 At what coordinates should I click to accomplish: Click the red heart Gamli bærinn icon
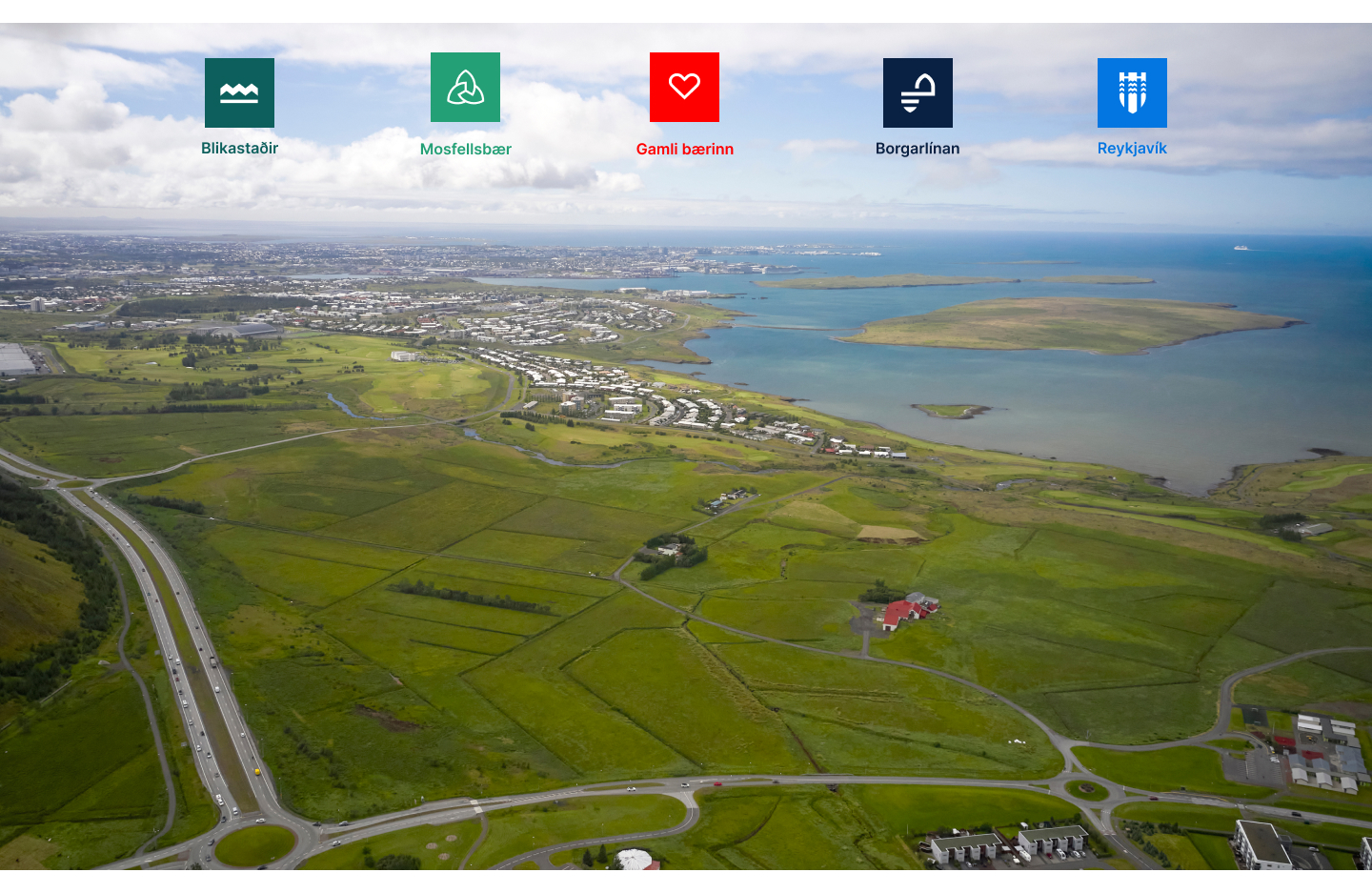click(x=684, y=87)
